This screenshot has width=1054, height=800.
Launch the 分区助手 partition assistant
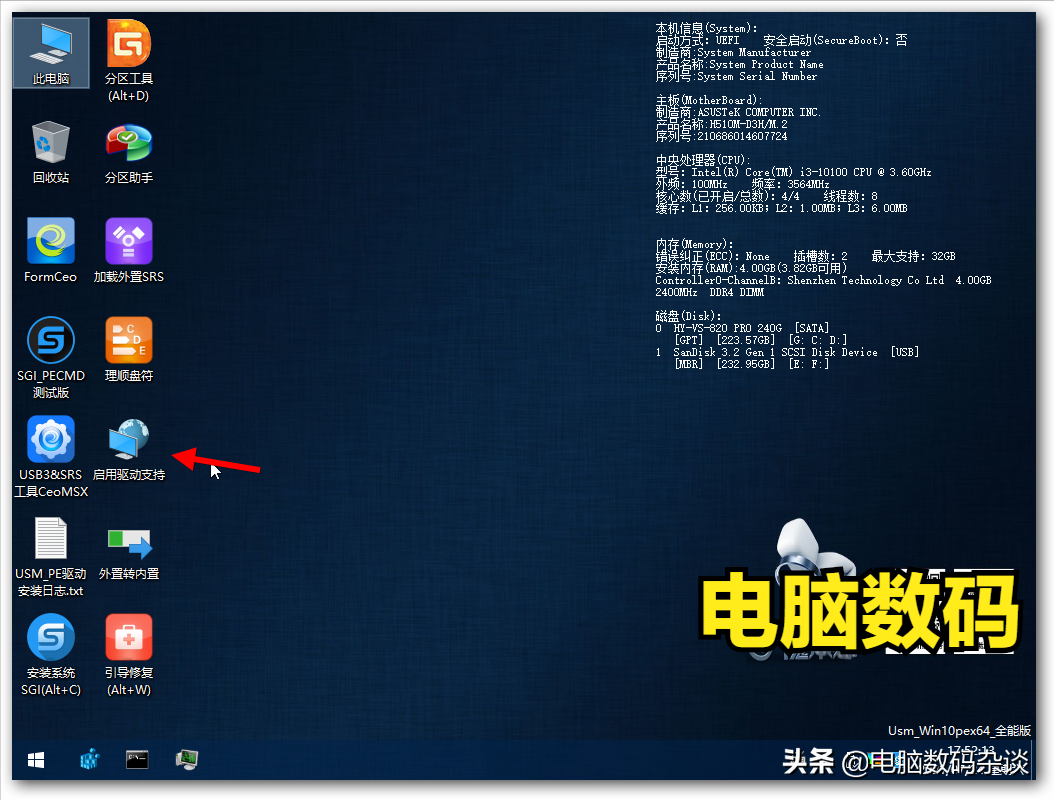128,152
